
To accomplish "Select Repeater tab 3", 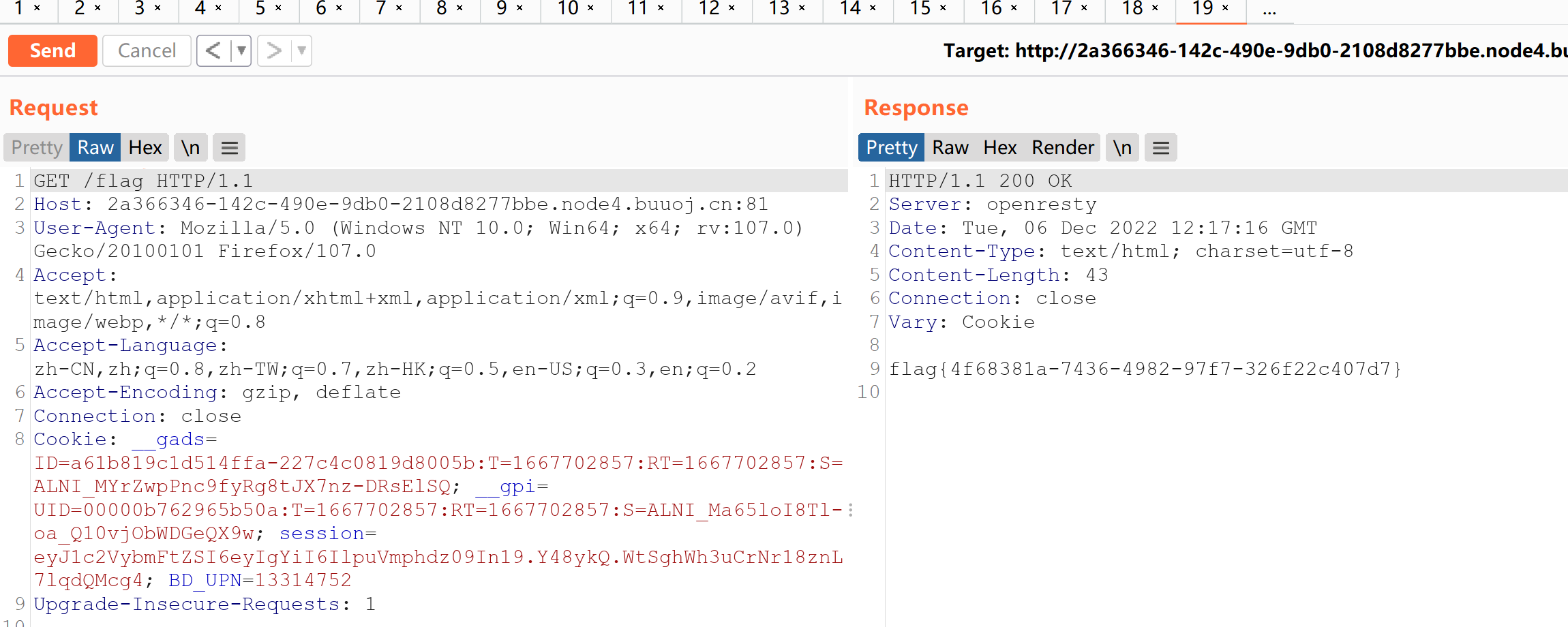I will click(x=140, y=8).
